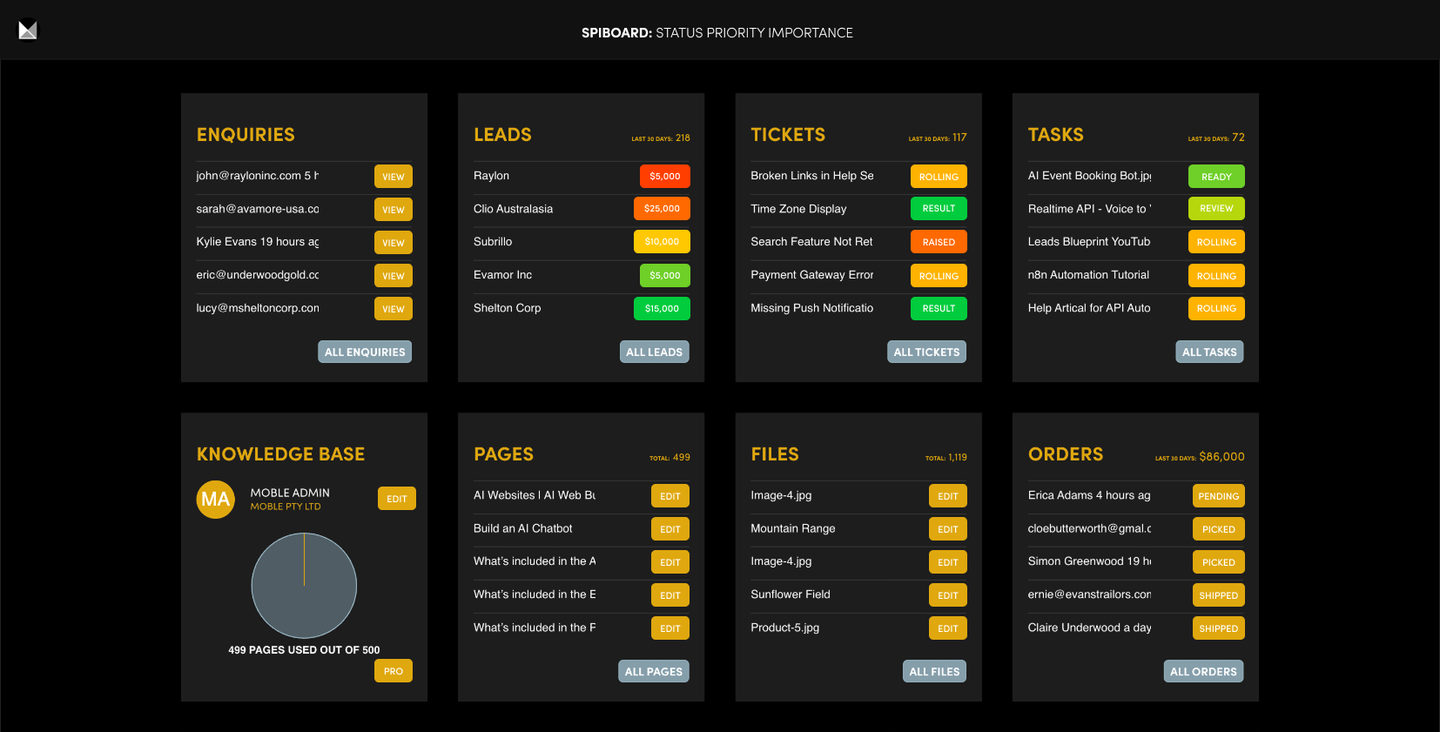
Task: Click the PRO plan button
Action: [393, 671]
